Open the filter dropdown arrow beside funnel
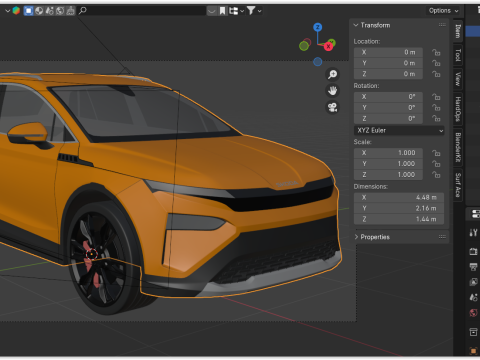Viewport: 480px width, 360px height. (x=259, y=11)
